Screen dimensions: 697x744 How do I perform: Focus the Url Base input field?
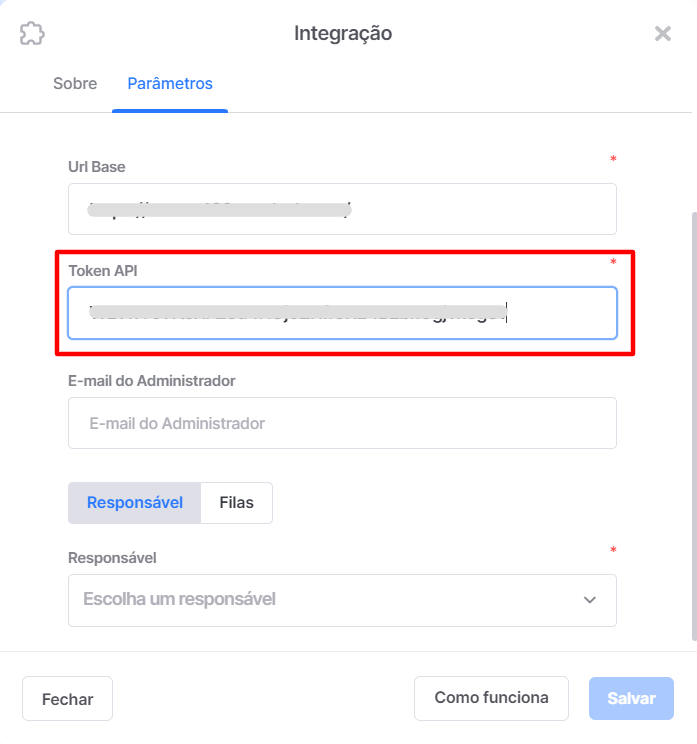(342, 209)
